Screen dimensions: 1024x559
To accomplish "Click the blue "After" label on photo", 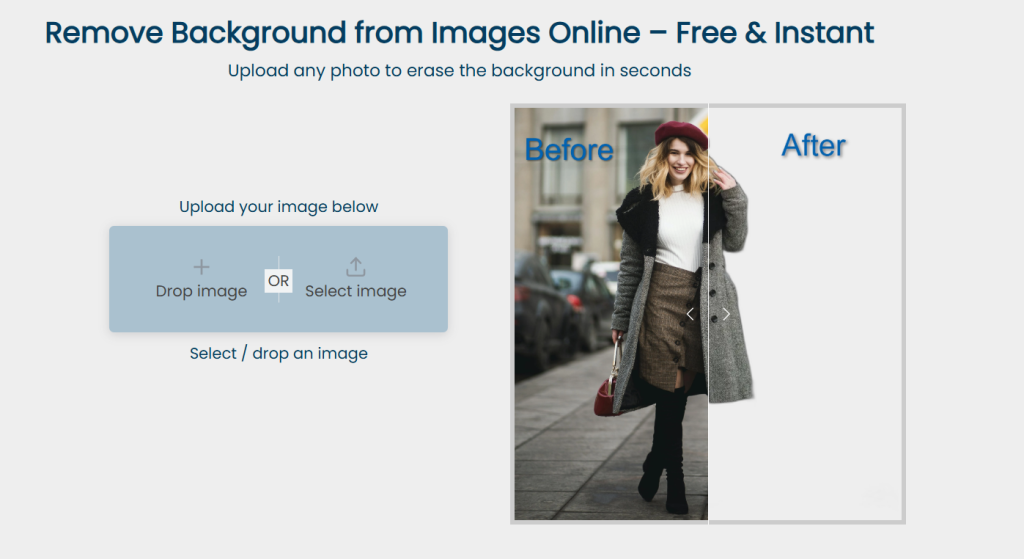I will click(813, 146).
